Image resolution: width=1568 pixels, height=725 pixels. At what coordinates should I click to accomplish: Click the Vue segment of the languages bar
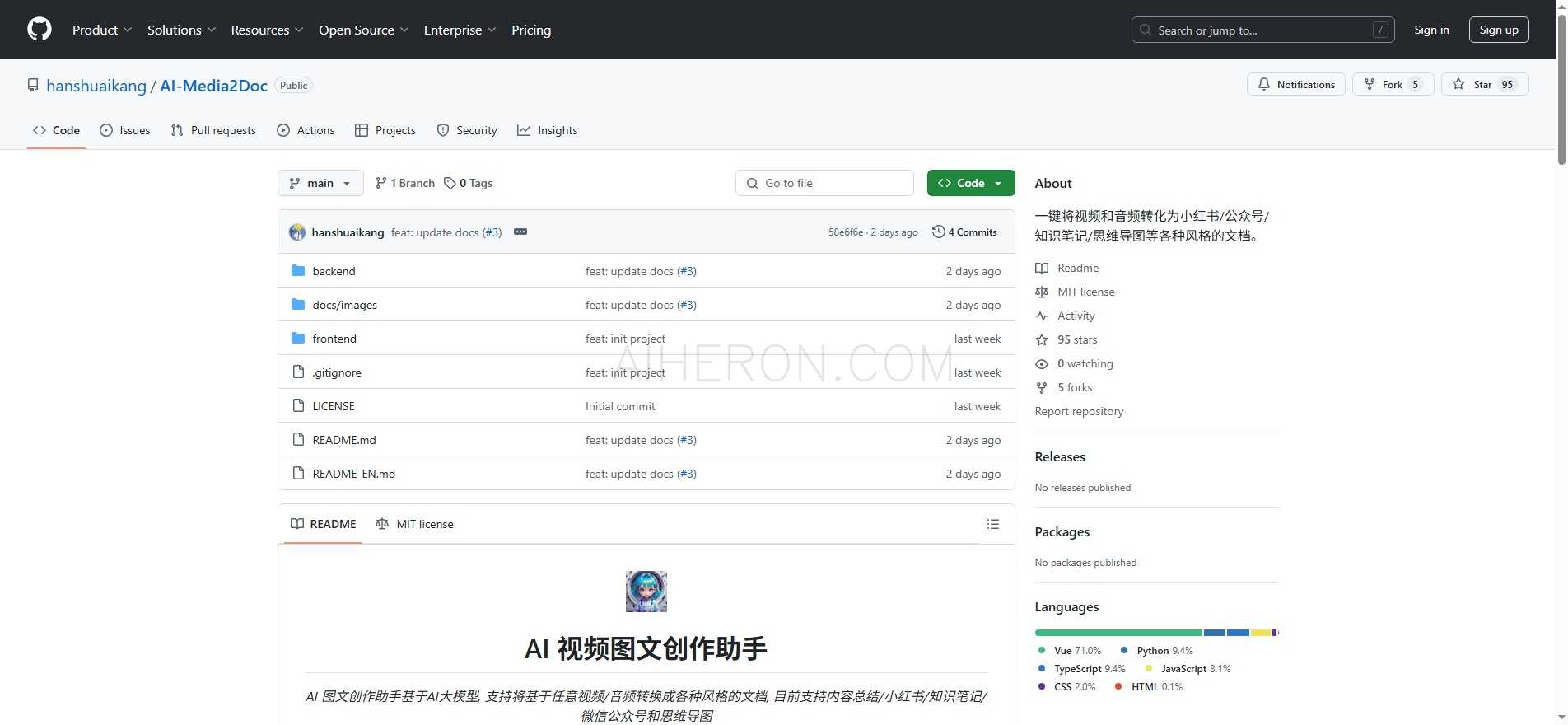[1118, 633]
